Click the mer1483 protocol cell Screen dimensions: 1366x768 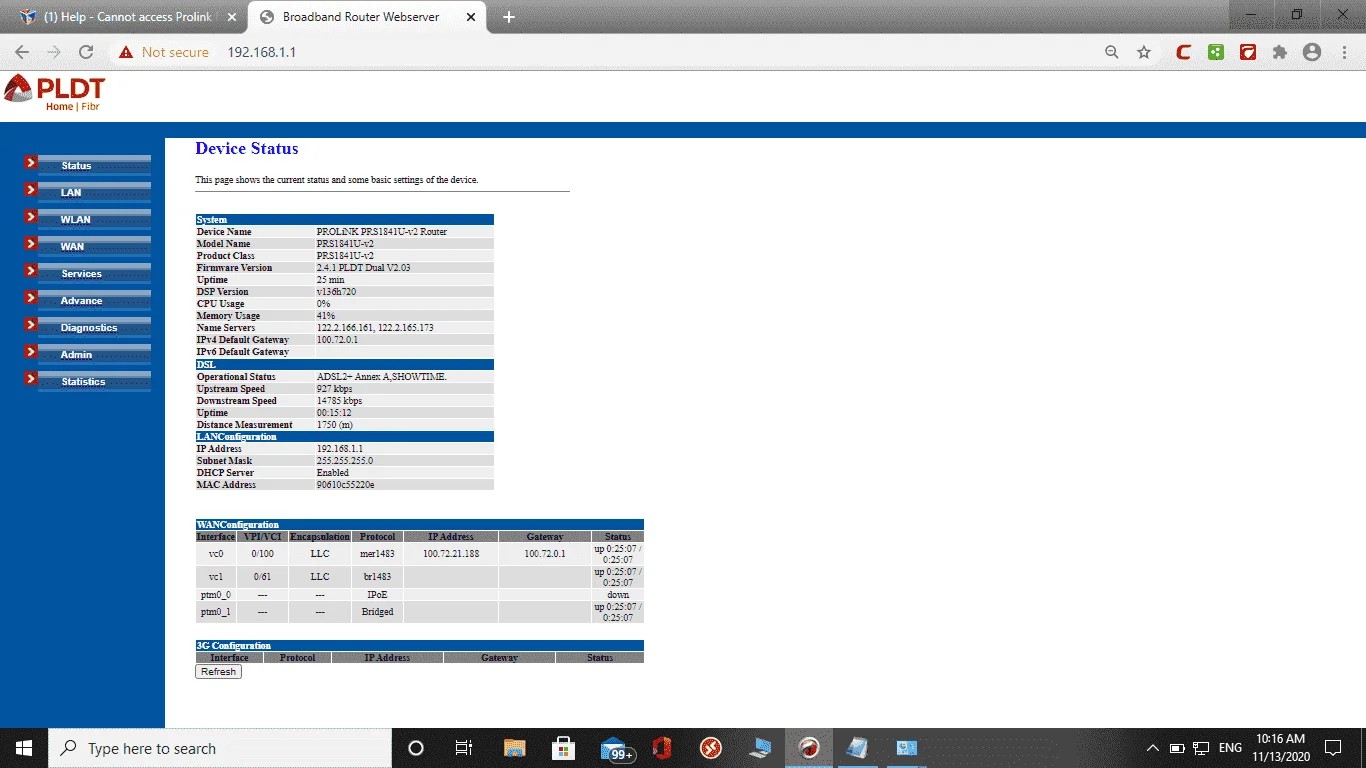click(377, 554)
